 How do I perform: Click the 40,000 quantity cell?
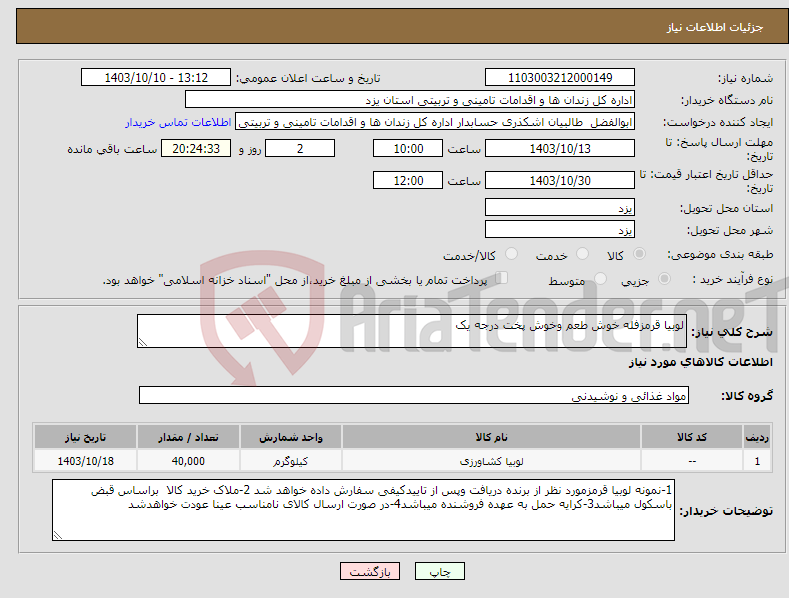coord(188,461)
